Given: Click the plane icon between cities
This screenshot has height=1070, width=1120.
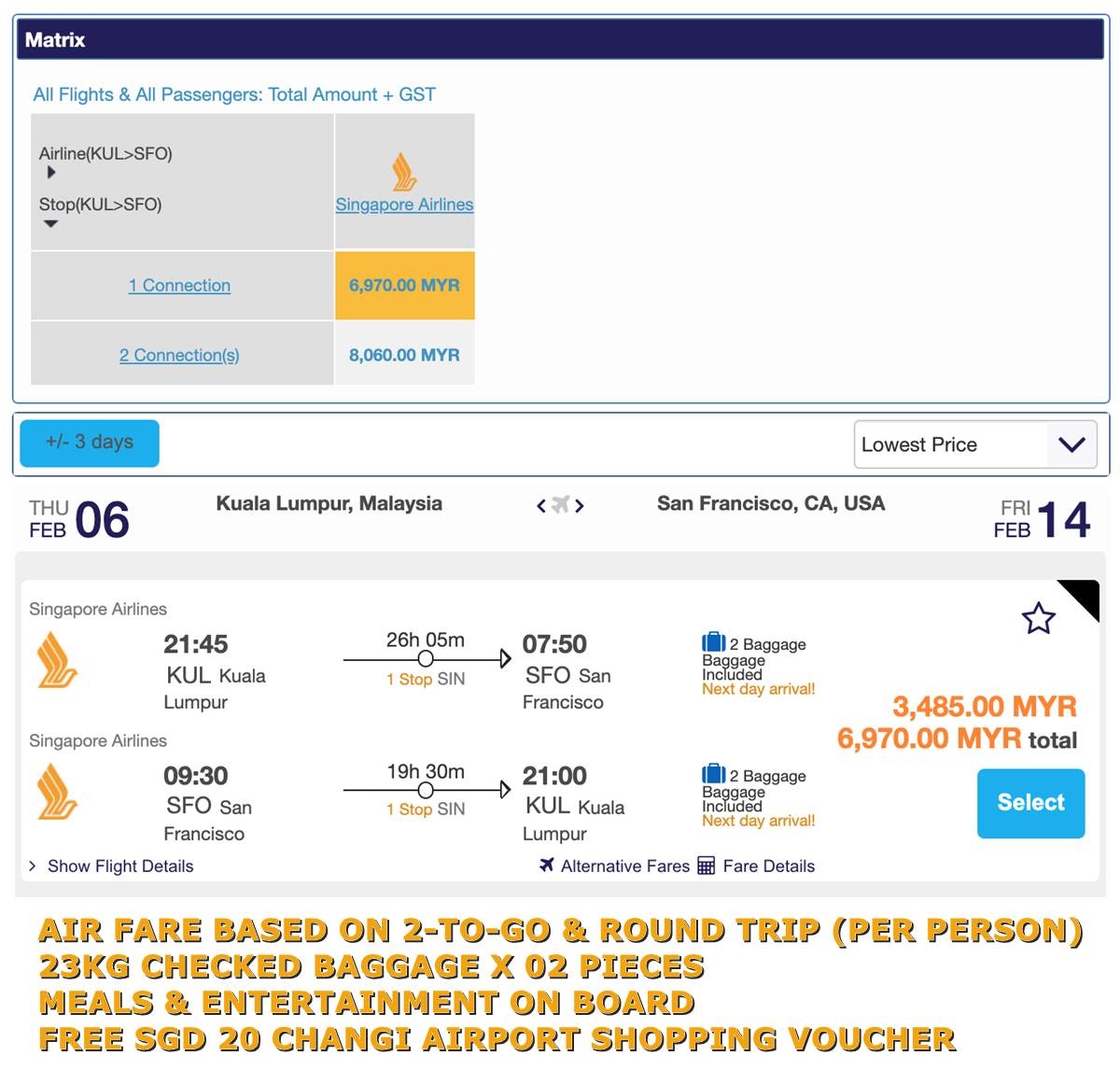Looking at the screenshot, I should 560,505.
